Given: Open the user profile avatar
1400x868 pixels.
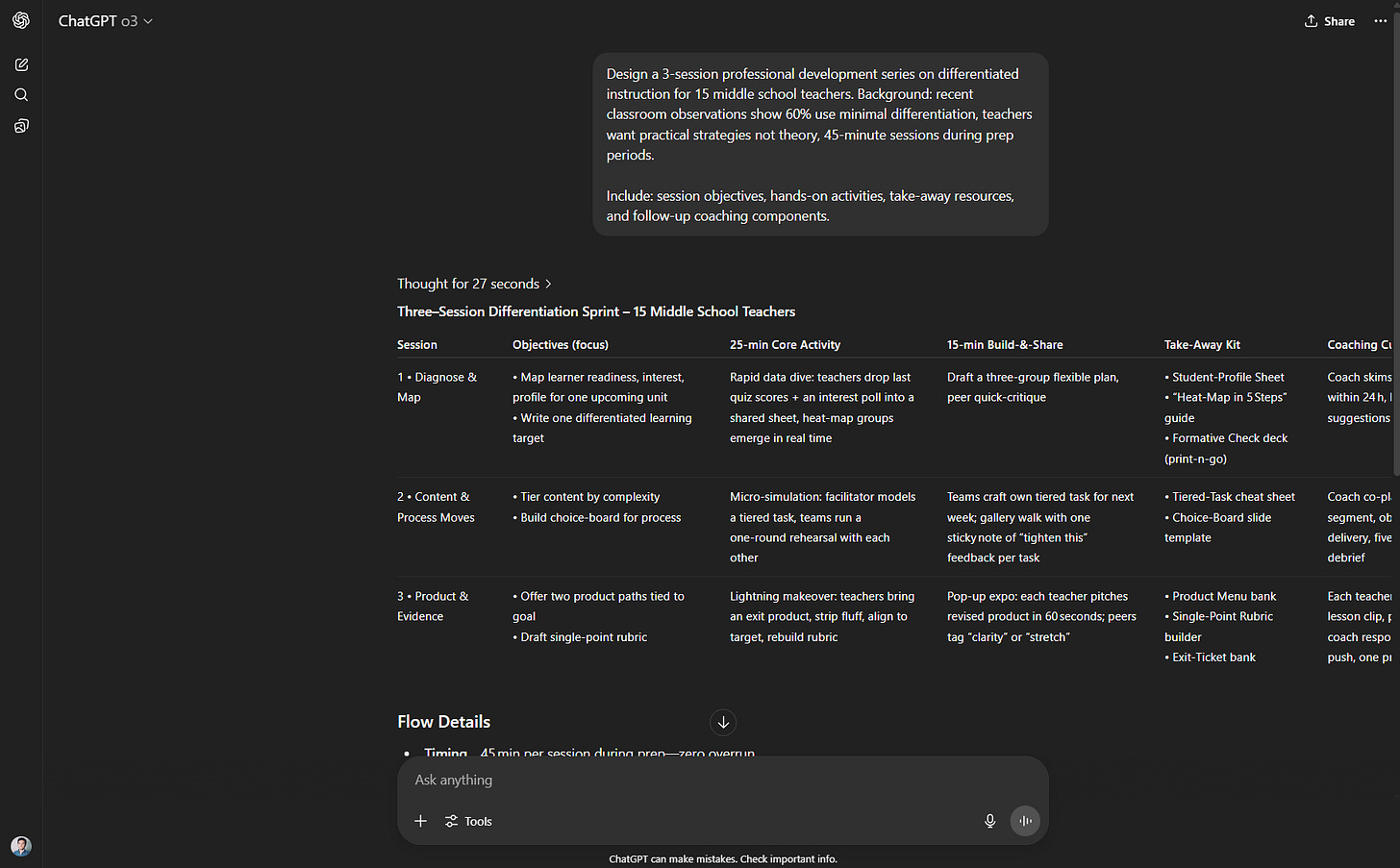Looking at the screenshot, I should point(21,846).
